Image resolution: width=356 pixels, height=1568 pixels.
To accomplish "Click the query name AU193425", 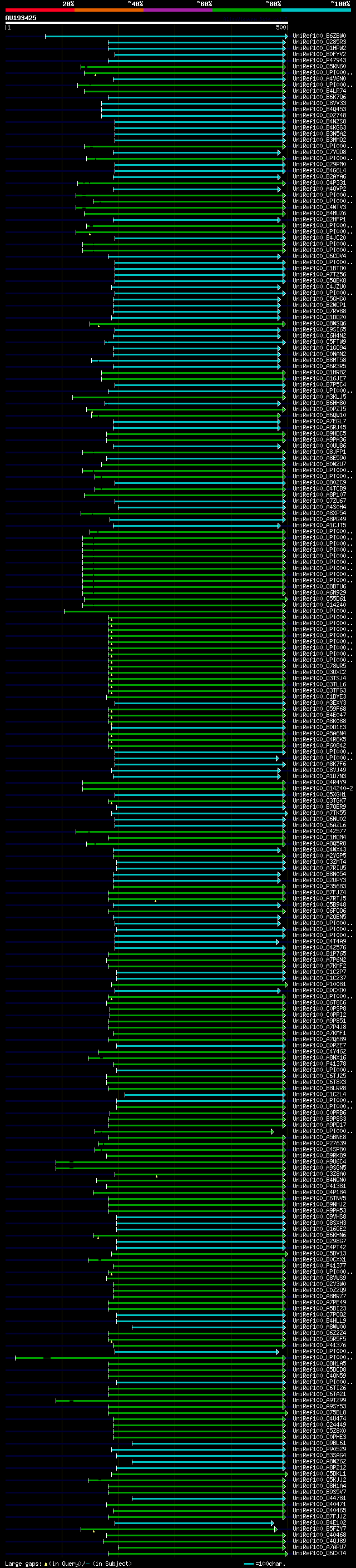I will 21,18.
